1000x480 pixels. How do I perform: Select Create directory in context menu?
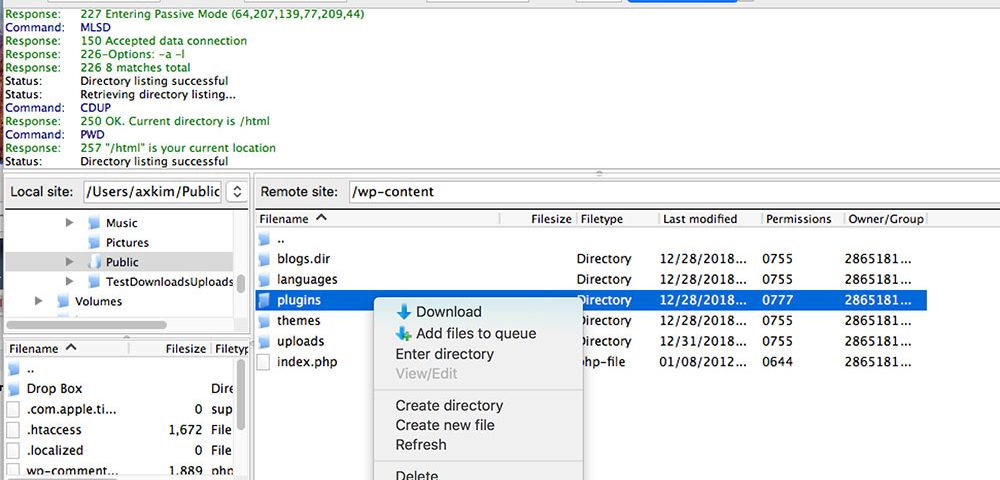pos(449,405)
